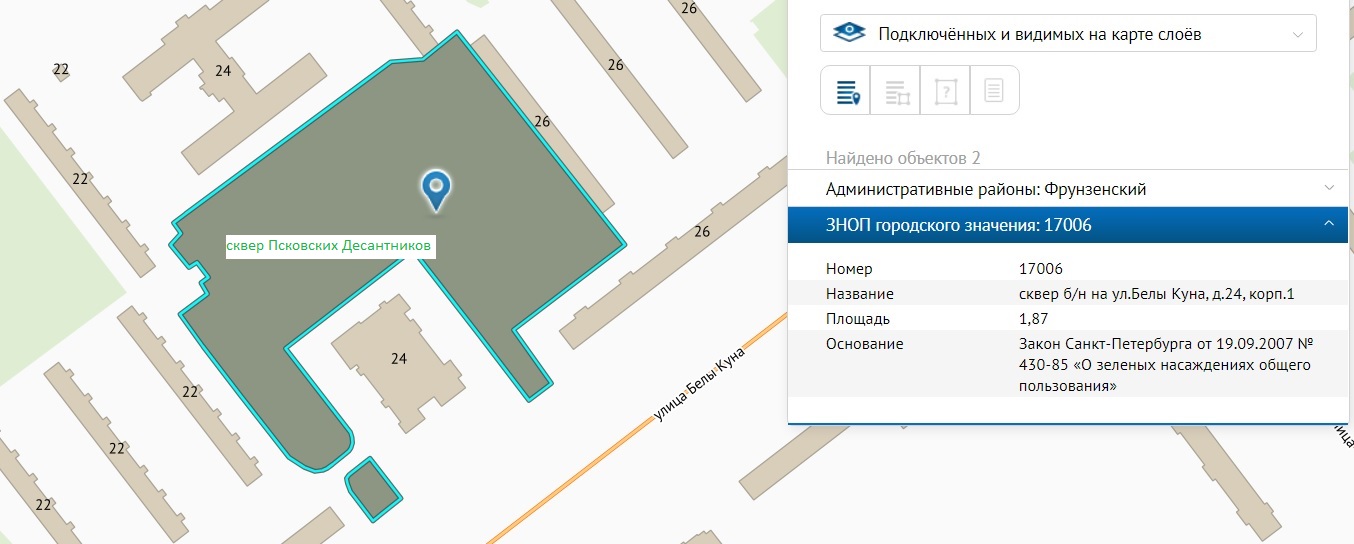Click the blue location pin marker
This screenshot has width=1354, height=544.
pyautogui.click(x=435, y=189)
